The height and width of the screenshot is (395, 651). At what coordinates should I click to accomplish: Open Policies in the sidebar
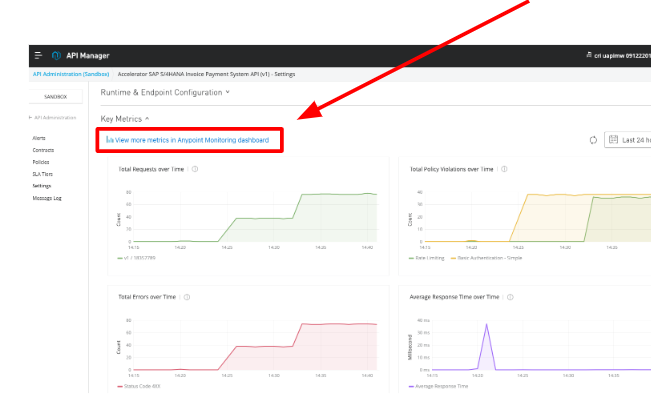tap(41, 162)
